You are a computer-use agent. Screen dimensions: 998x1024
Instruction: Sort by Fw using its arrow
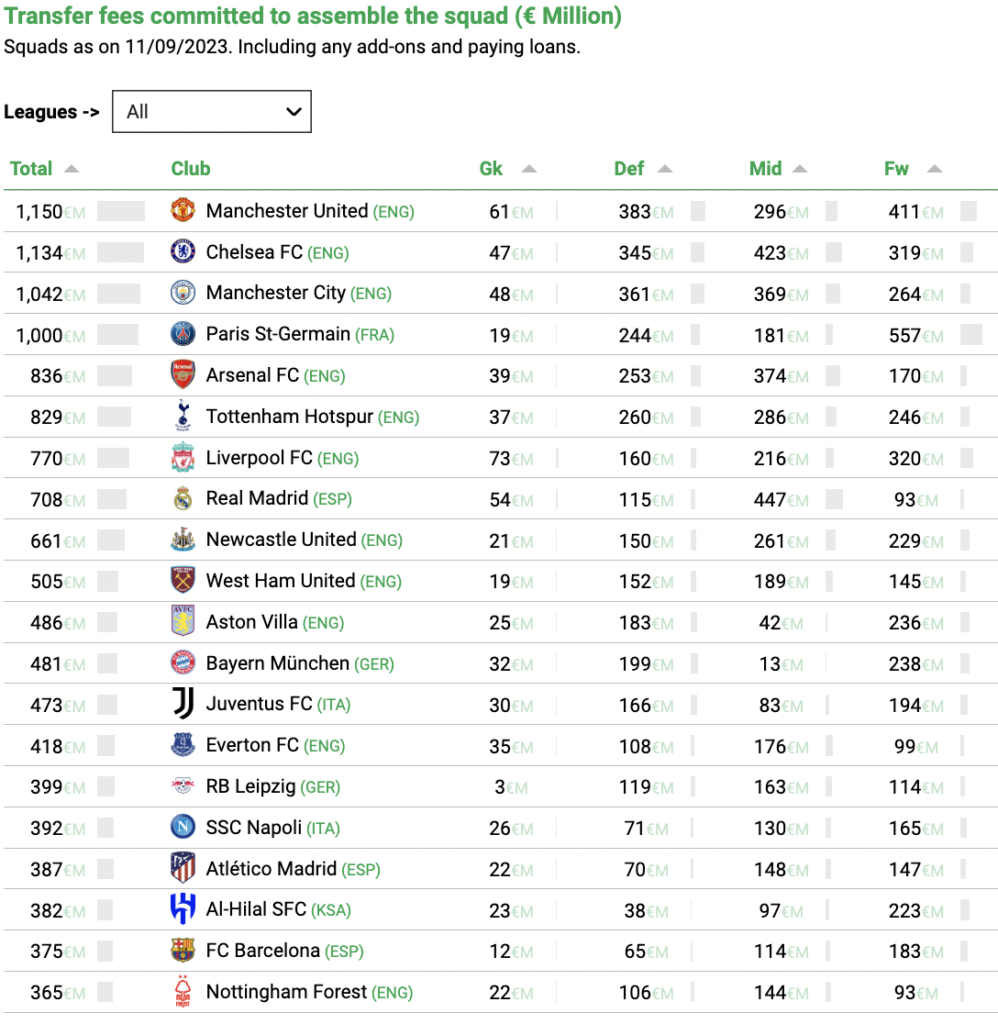pyautogui.click(x=935, y=169)
